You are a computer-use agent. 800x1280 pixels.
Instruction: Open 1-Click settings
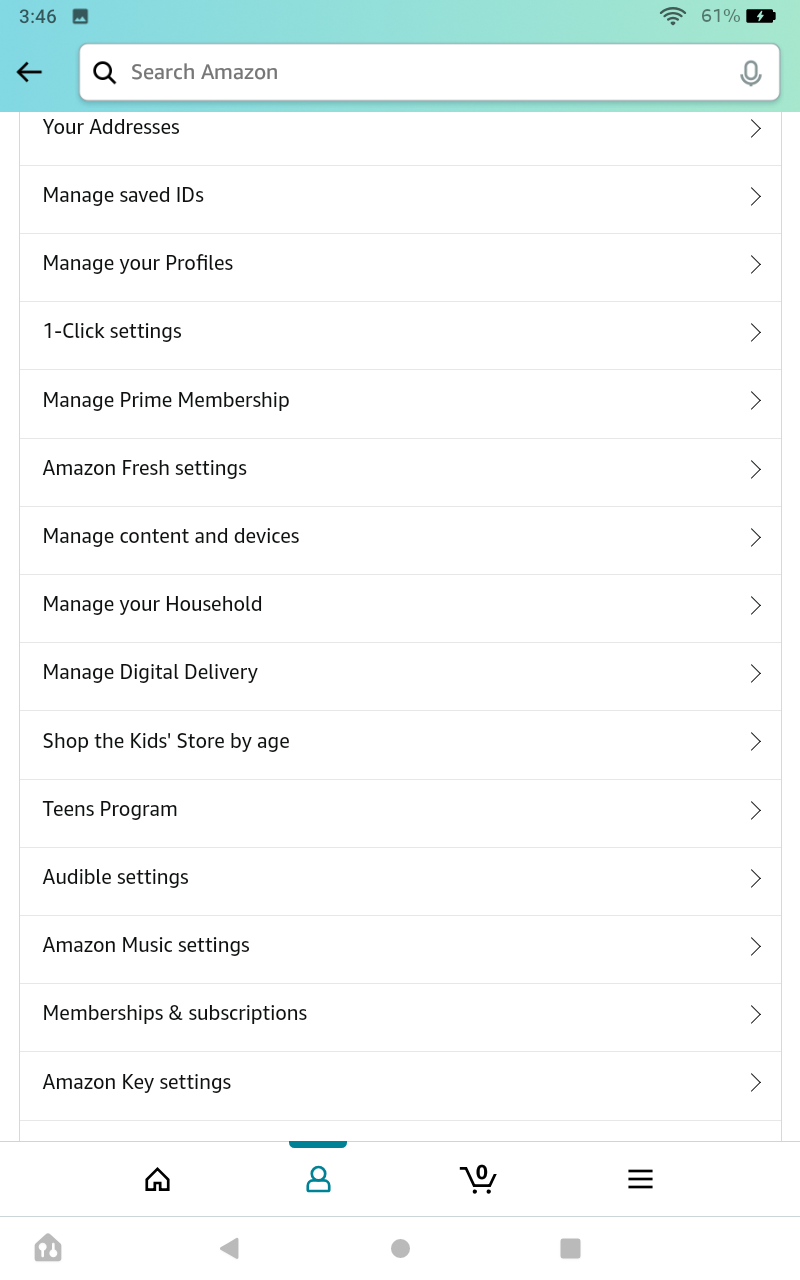click(x=112, y=332)
